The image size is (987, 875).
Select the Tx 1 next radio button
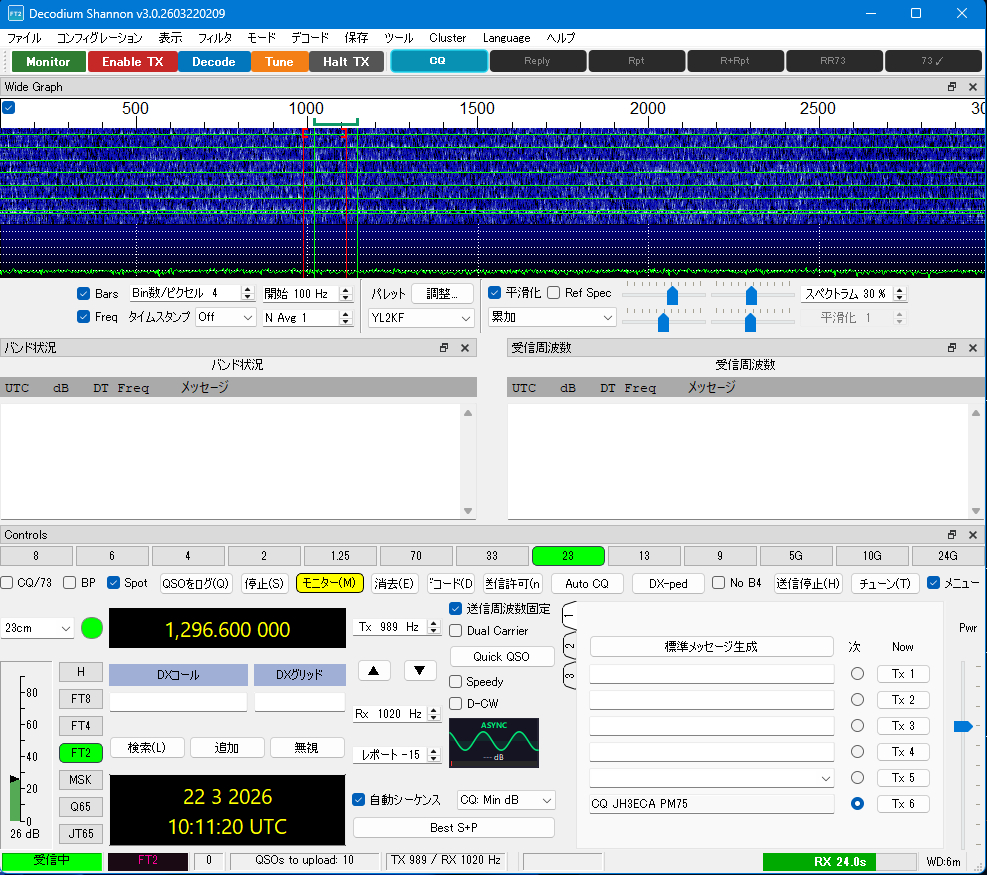pos(857,674)
